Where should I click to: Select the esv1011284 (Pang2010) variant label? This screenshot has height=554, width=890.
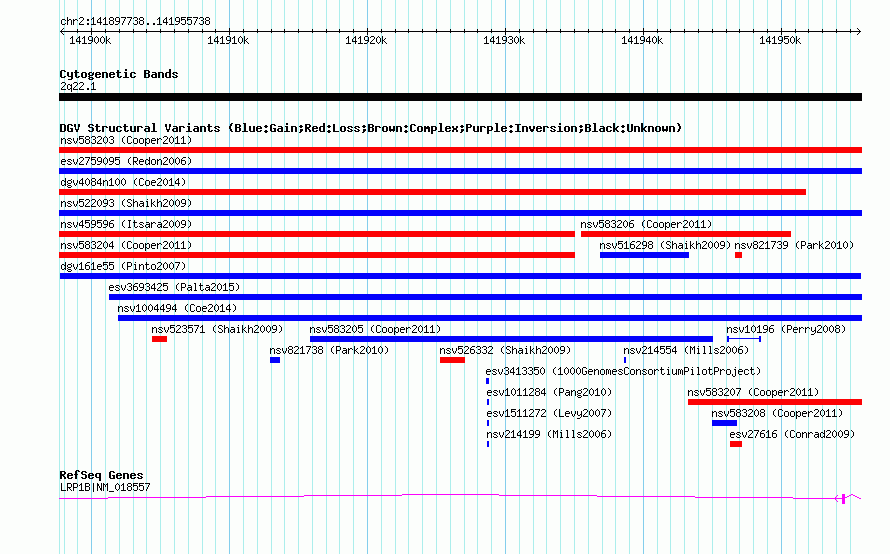(549, 392)
